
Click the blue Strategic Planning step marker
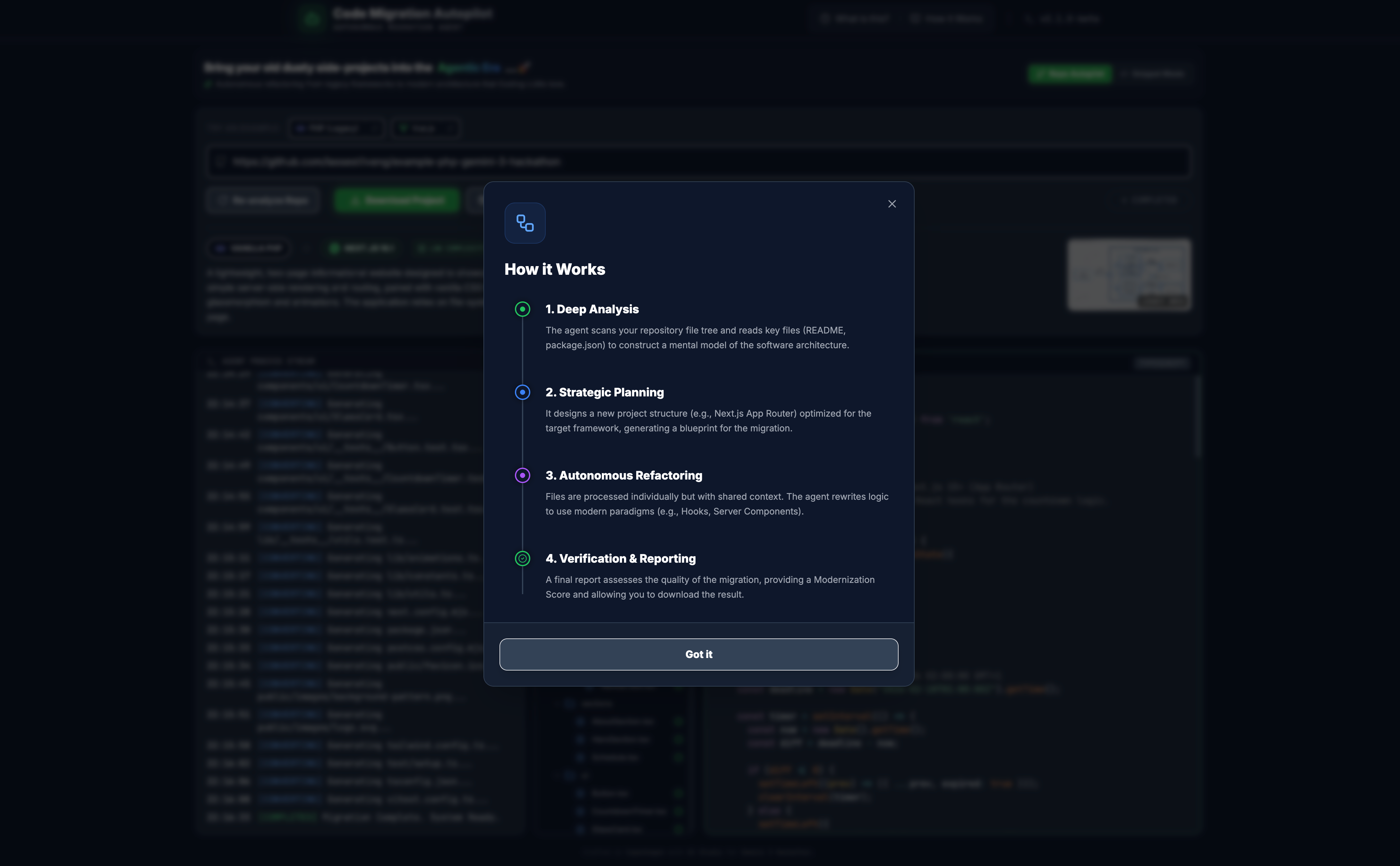click(522, 392)
